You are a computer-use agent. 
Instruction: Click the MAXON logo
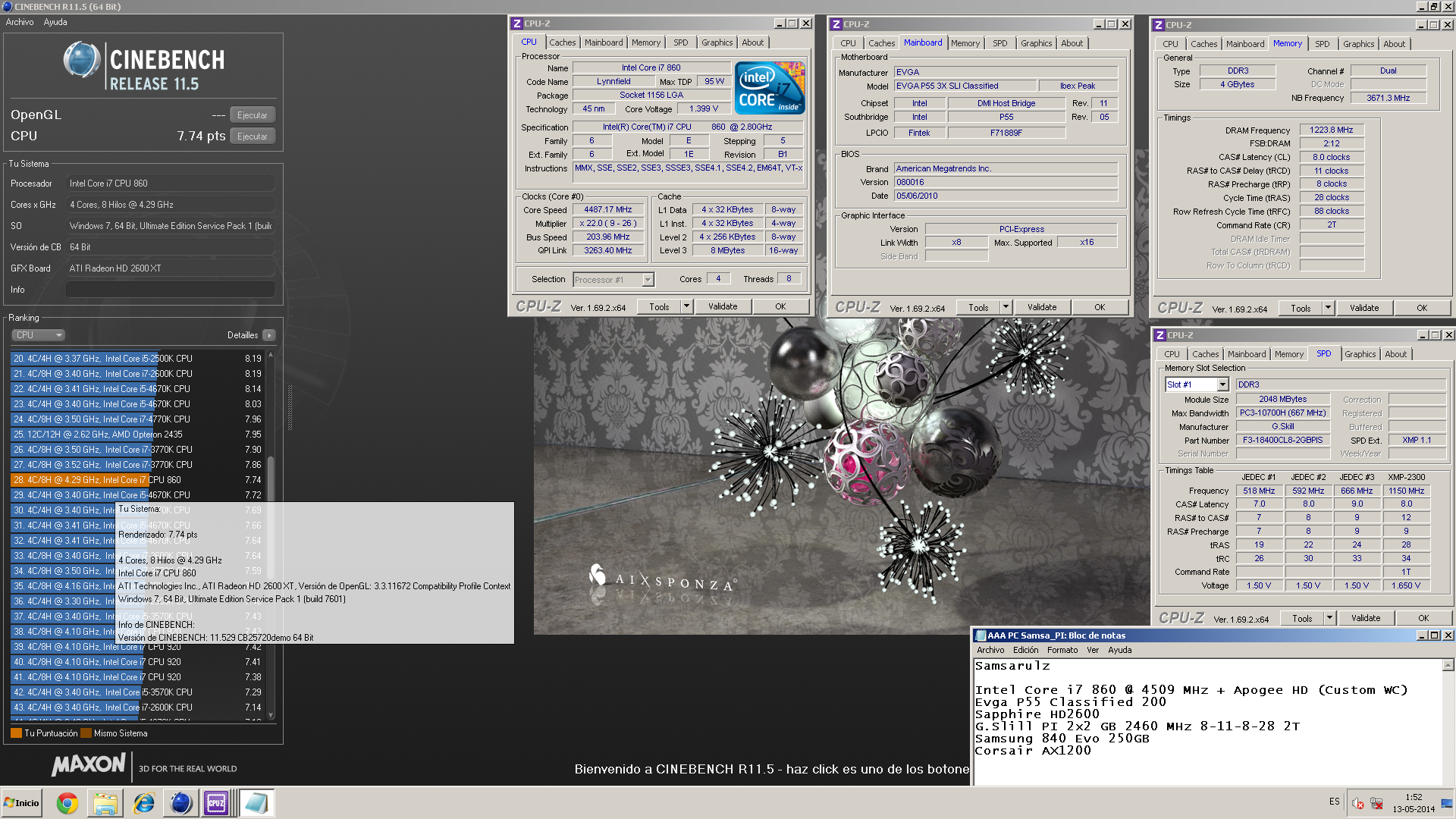[x=89, y=765]
